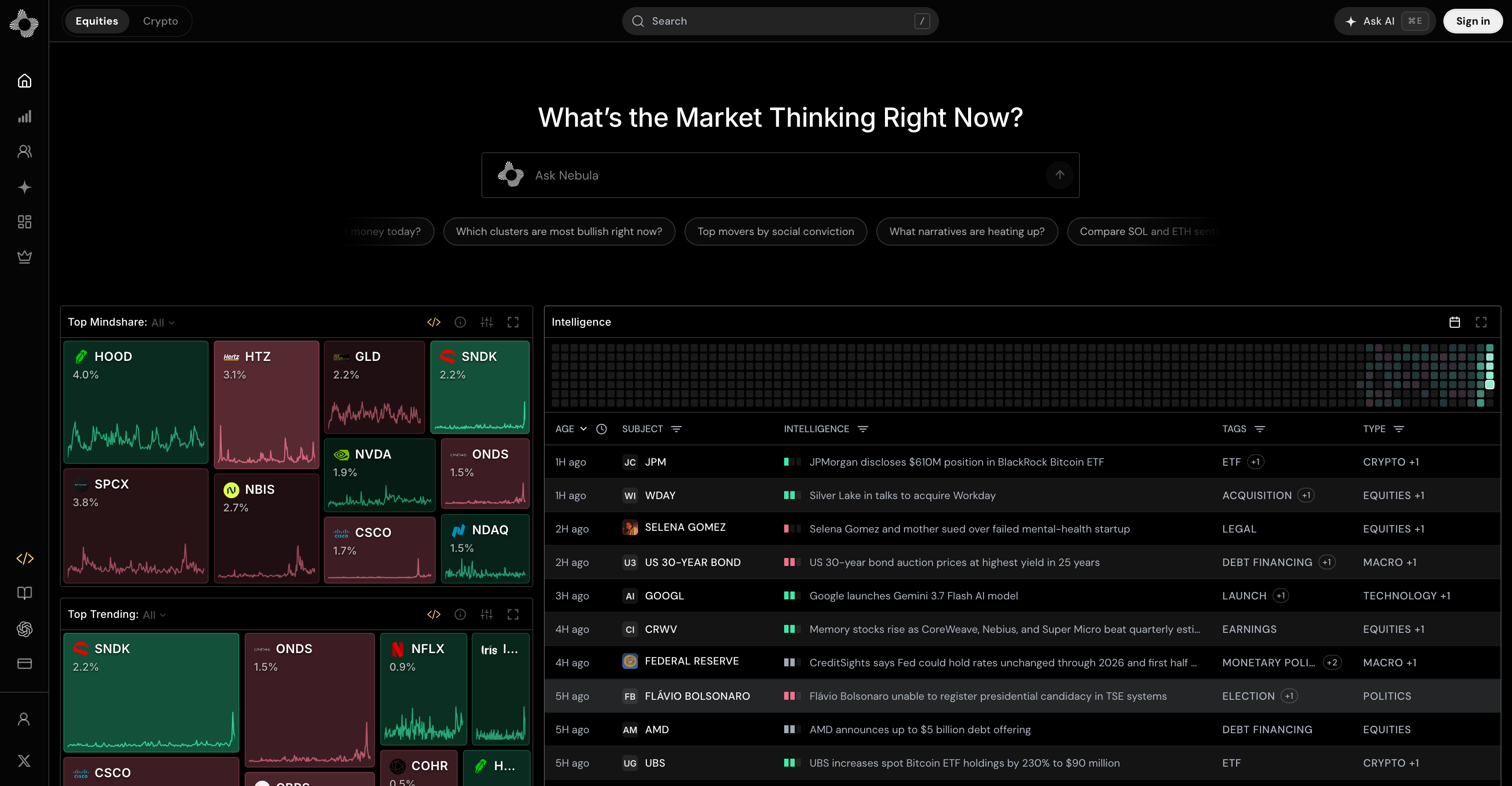Click the sparkle star icon in sidebar
The image size is (1512, 786).
click(24, 187)
